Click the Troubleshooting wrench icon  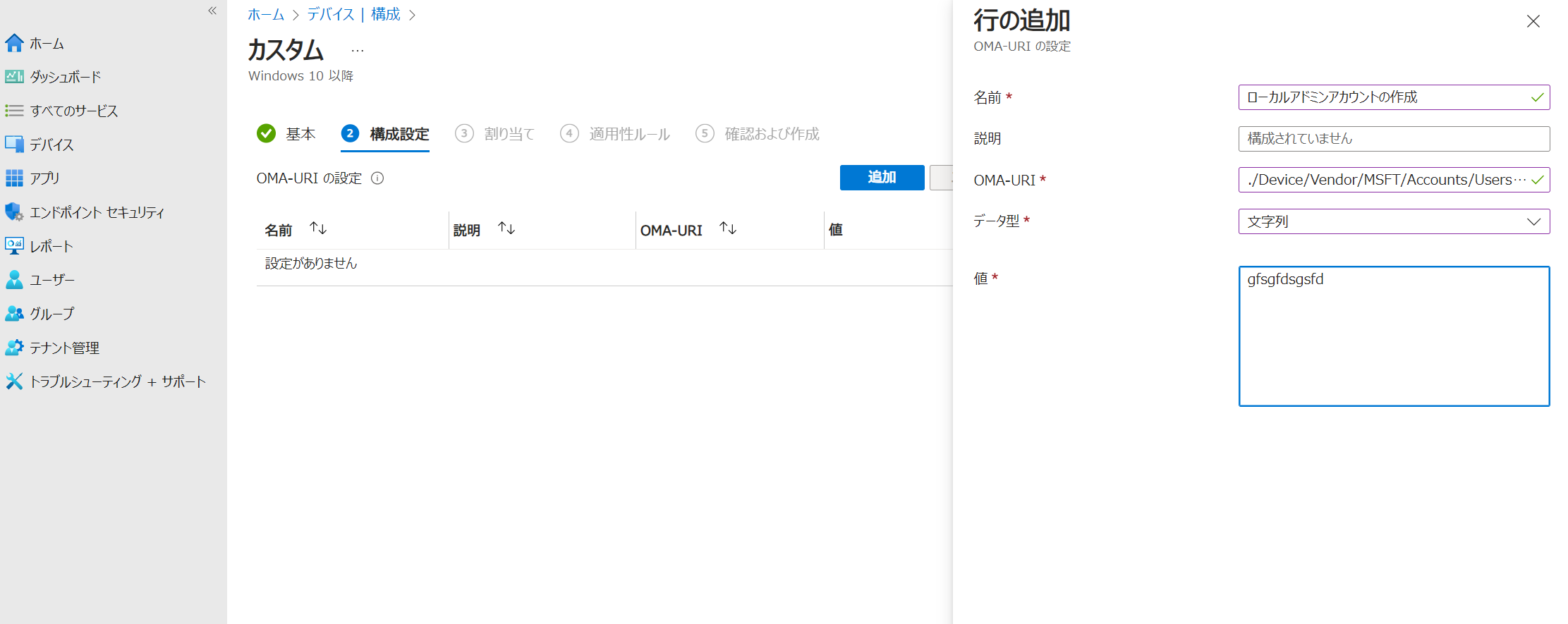coord(14,381)
